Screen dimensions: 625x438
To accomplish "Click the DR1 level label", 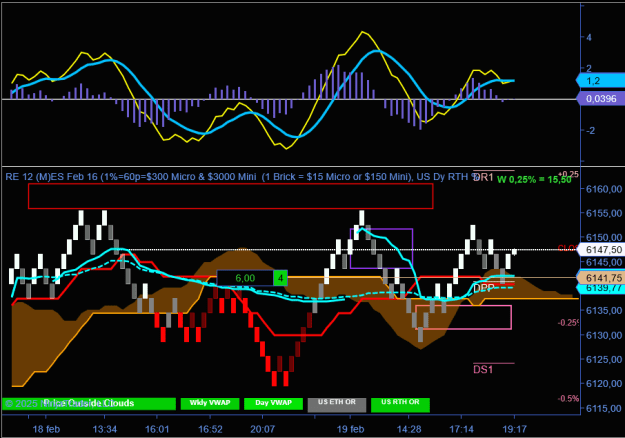I will (x=483, y=177).
